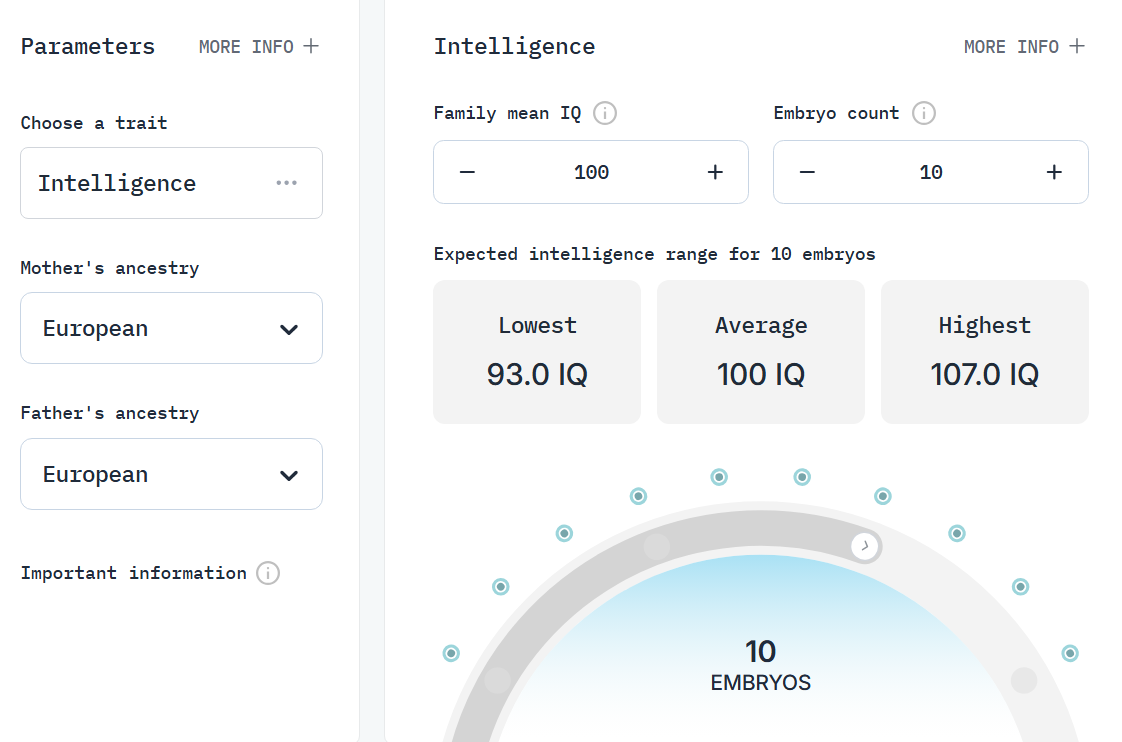Click the Family mean IQ value 100
1122x742 pixels.
pos(591,172)
